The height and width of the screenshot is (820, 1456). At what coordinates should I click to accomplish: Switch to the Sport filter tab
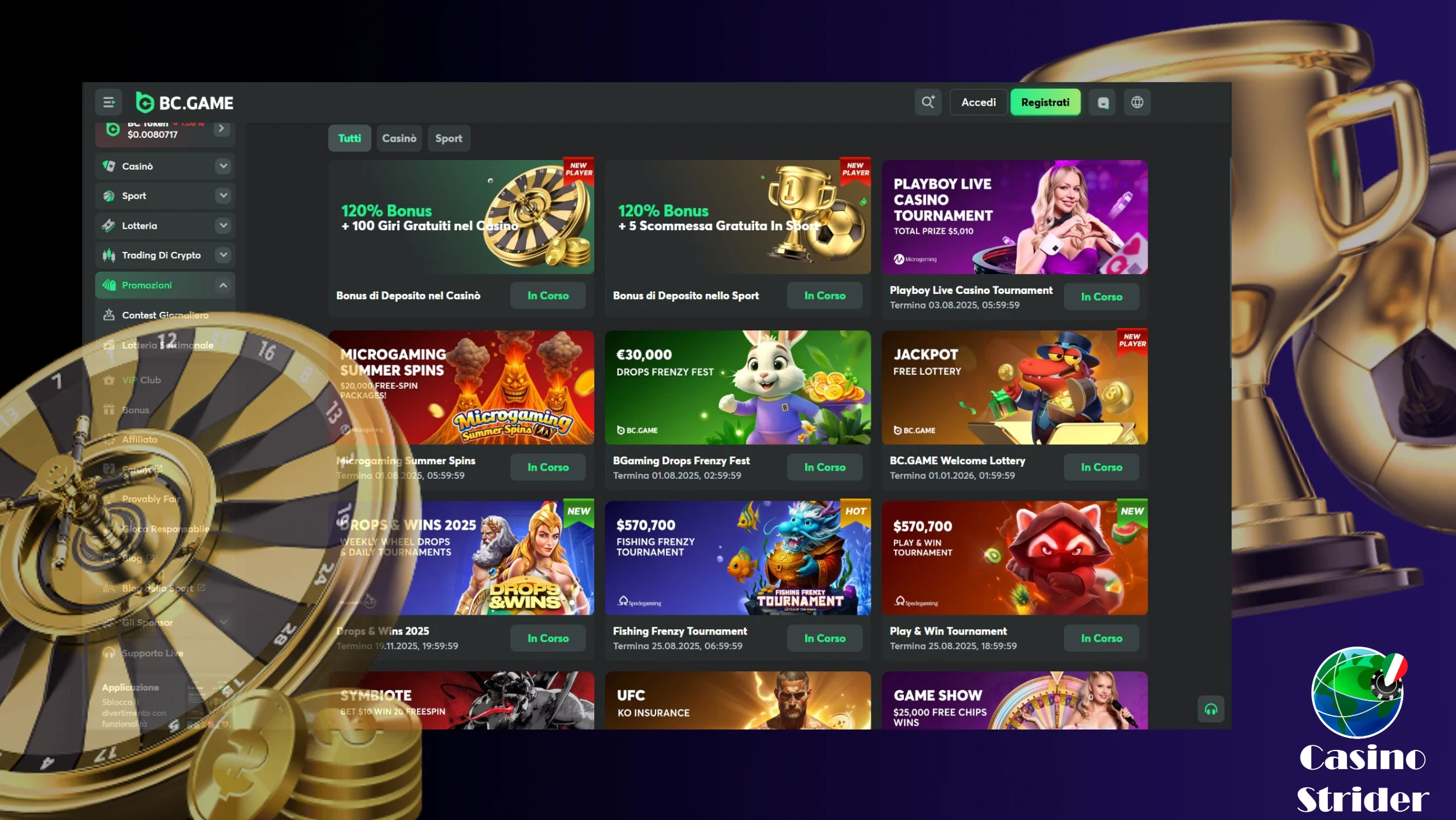tap(449, 138)
